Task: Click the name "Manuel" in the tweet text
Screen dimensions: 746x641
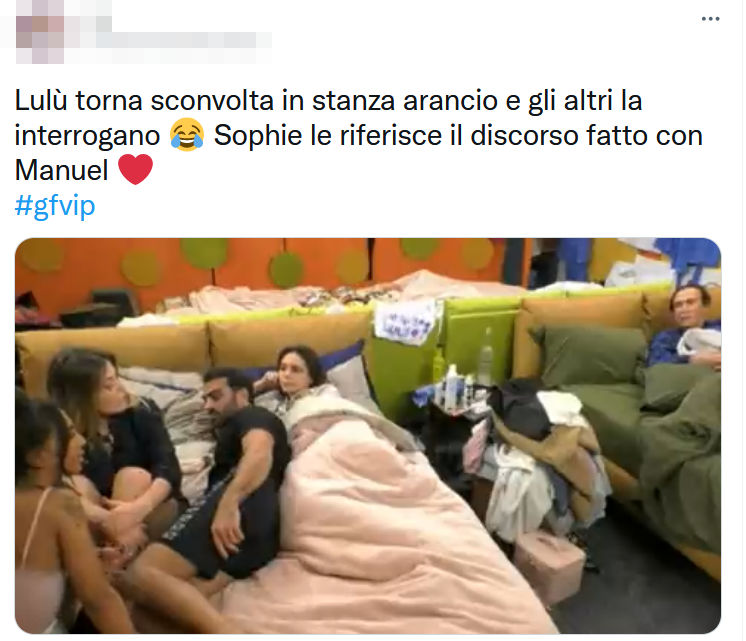Action: (x=62, y=170)
